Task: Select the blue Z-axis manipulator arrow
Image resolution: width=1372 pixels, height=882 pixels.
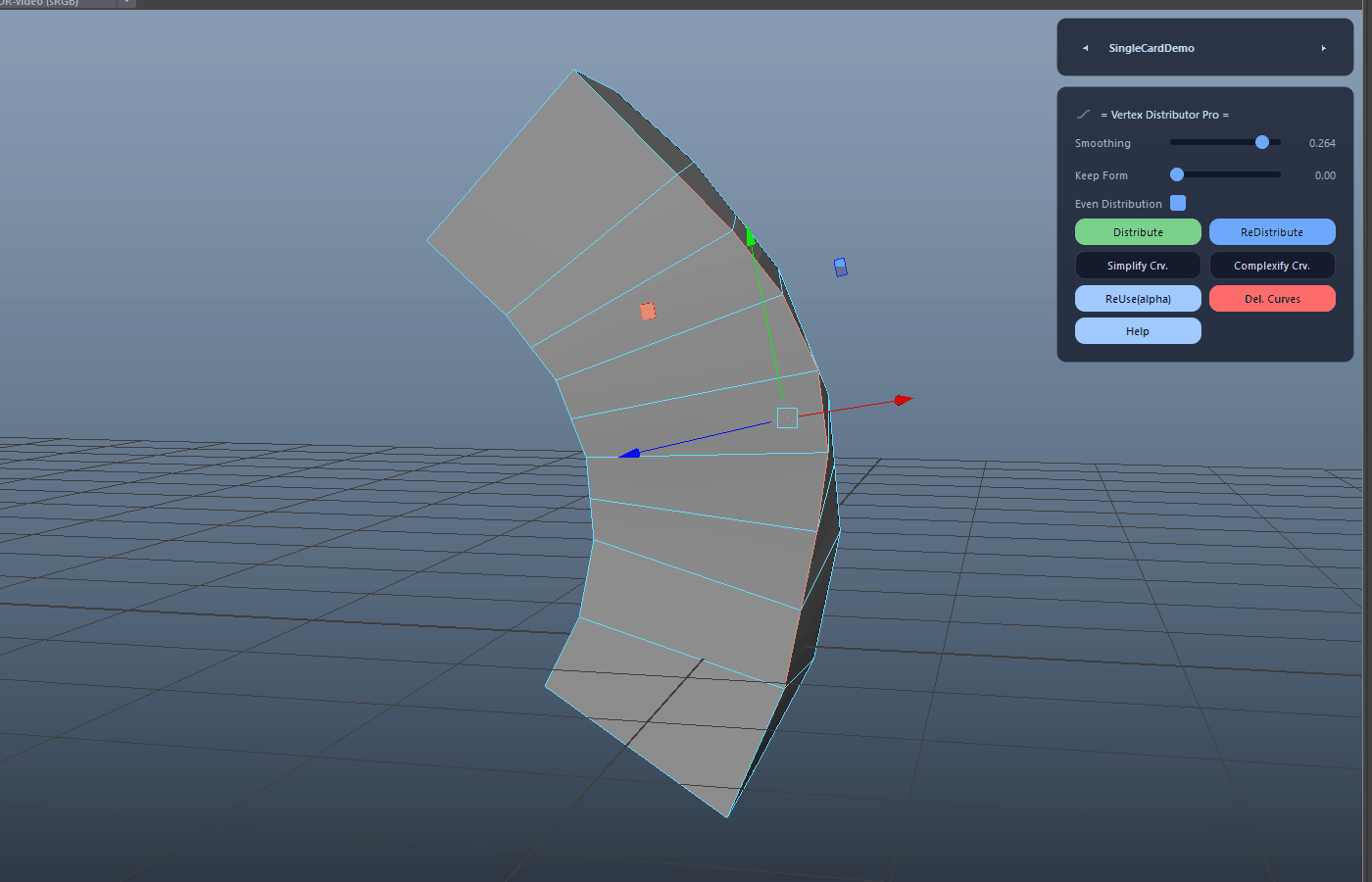Action: tap(629, 453)
